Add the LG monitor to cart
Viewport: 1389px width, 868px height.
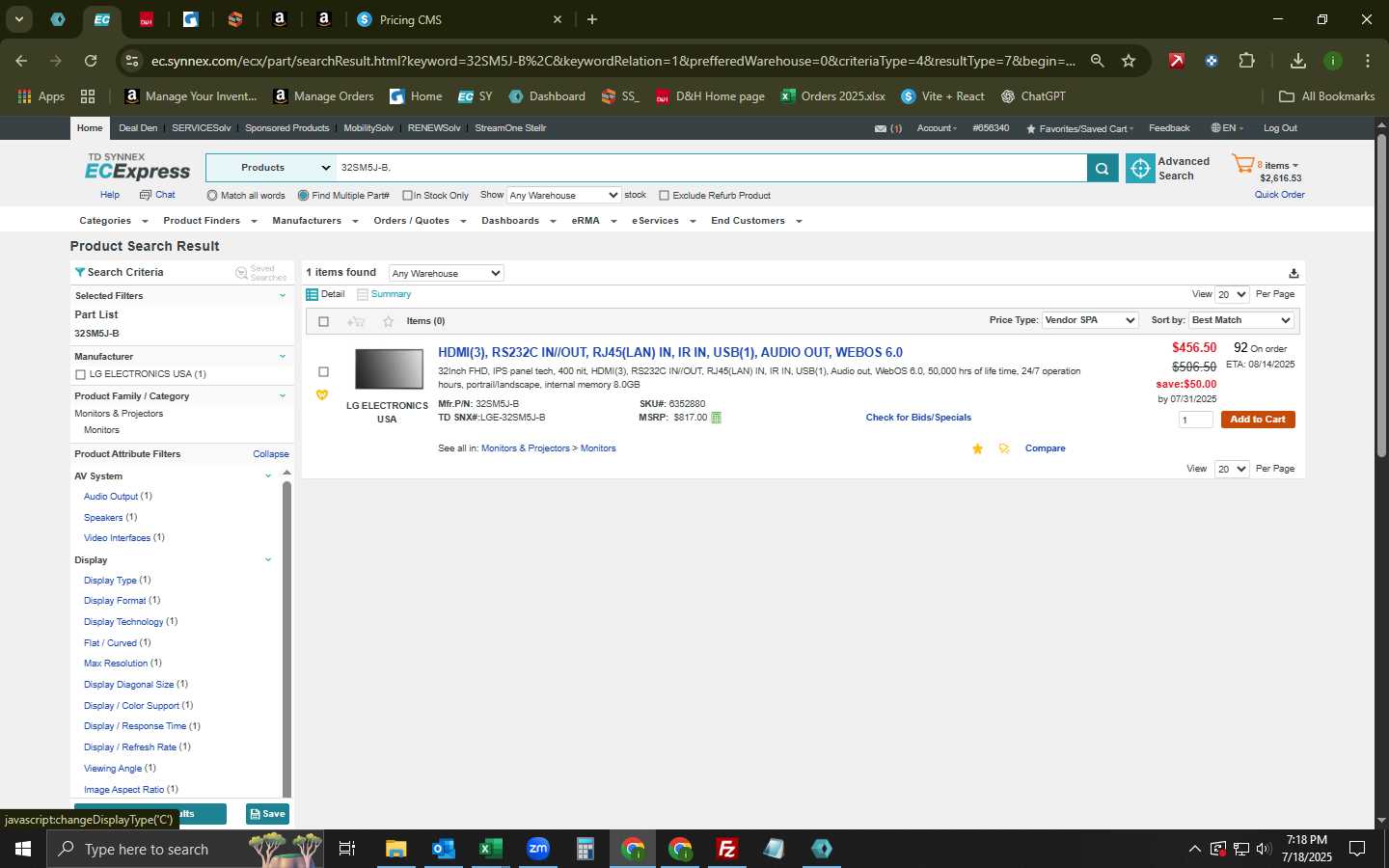coord(1258,420)
